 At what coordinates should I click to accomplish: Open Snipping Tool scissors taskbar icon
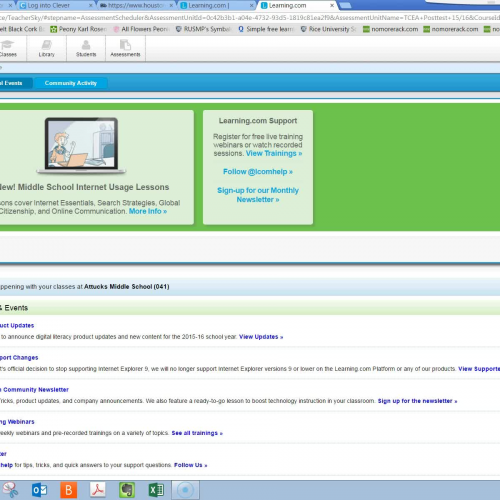point(10,490)
